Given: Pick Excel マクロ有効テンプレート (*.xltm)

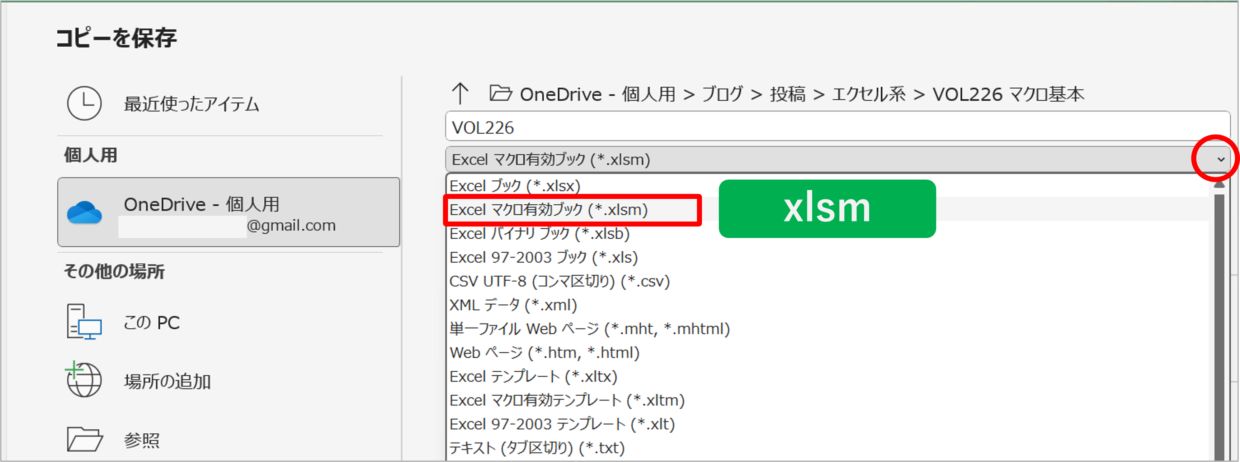Looking at the screenshot, I should (x=567, y=401).
